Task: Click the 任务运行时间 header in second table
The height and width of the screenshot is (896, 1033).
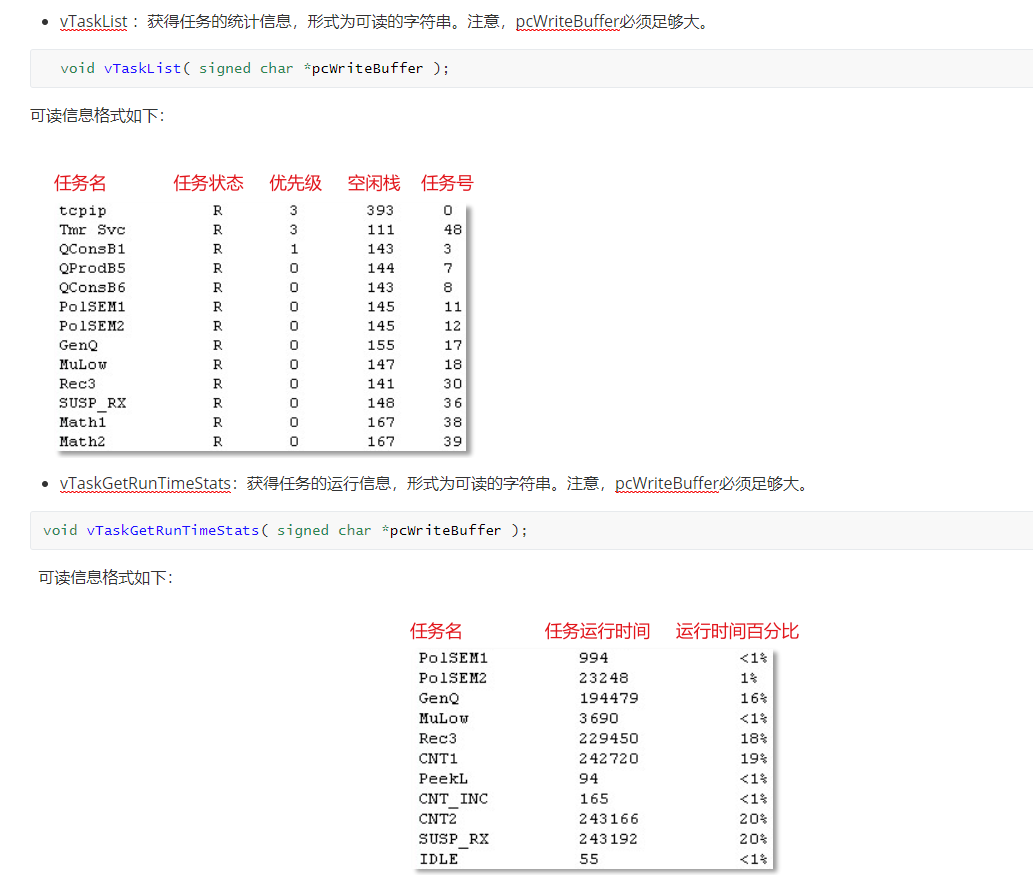Action: click(x=597, y=631)
